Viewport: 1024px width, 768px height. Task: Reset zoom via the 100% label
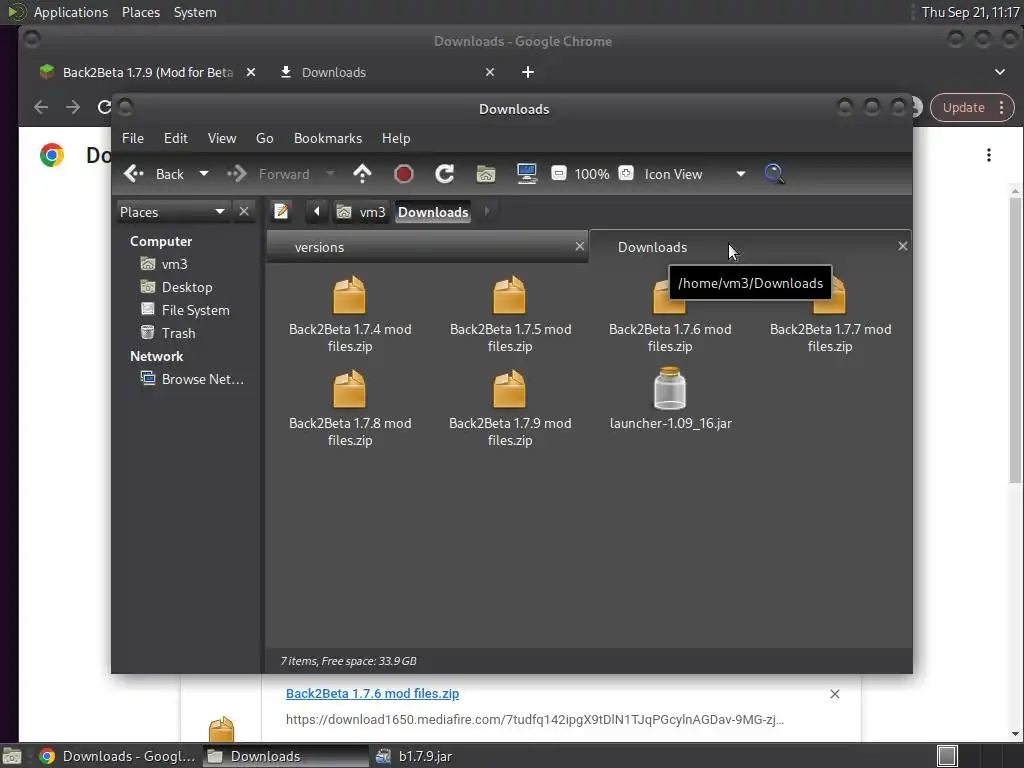pos(592,174)
